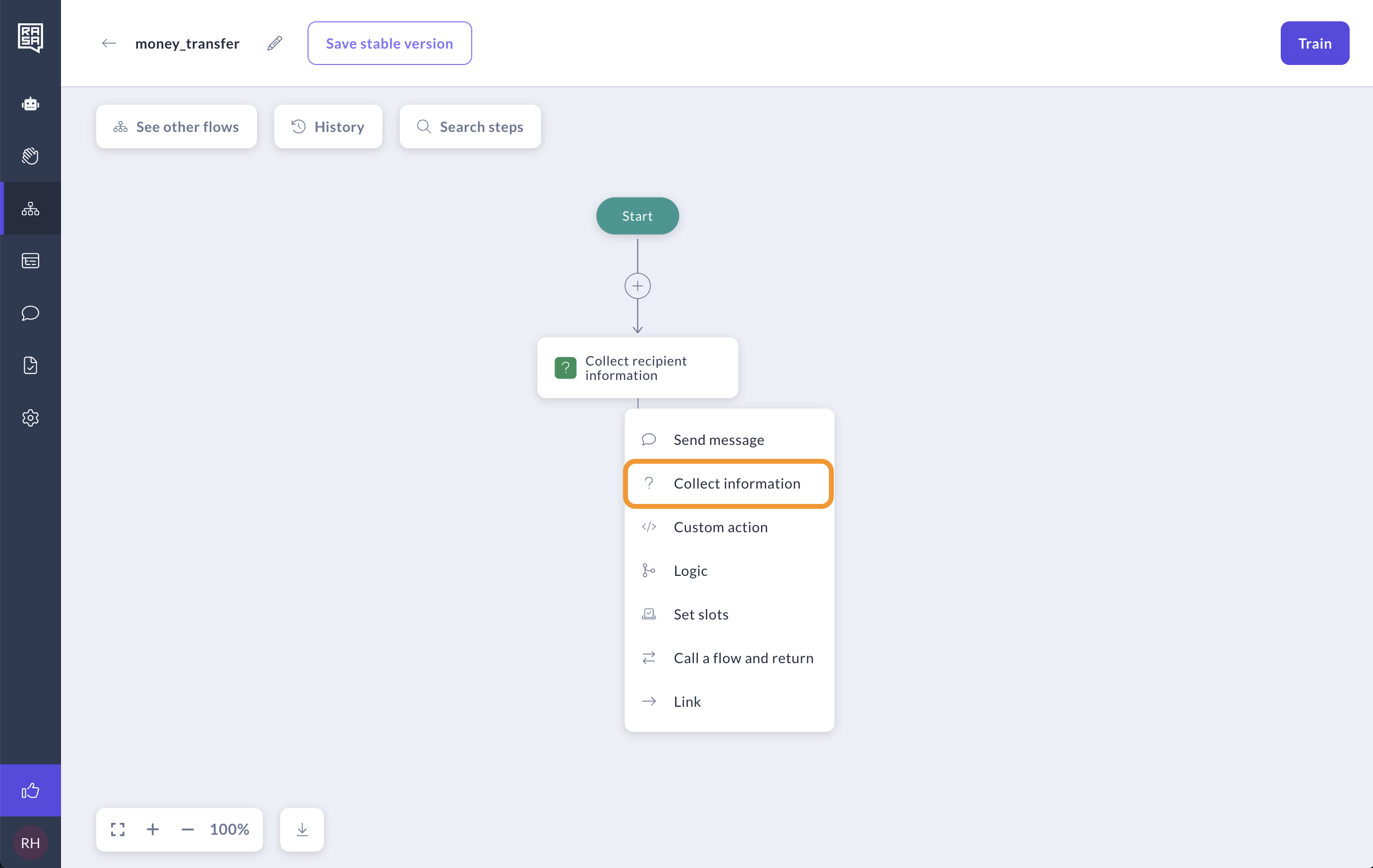Click the download flow icon button

pyautogui.click(x=302, y=829)
